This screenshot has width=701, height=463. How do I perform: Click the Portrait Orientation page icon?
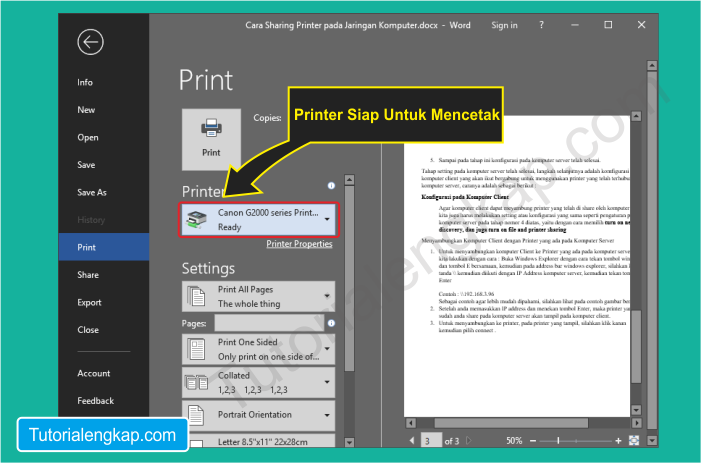tap(196, 415)
